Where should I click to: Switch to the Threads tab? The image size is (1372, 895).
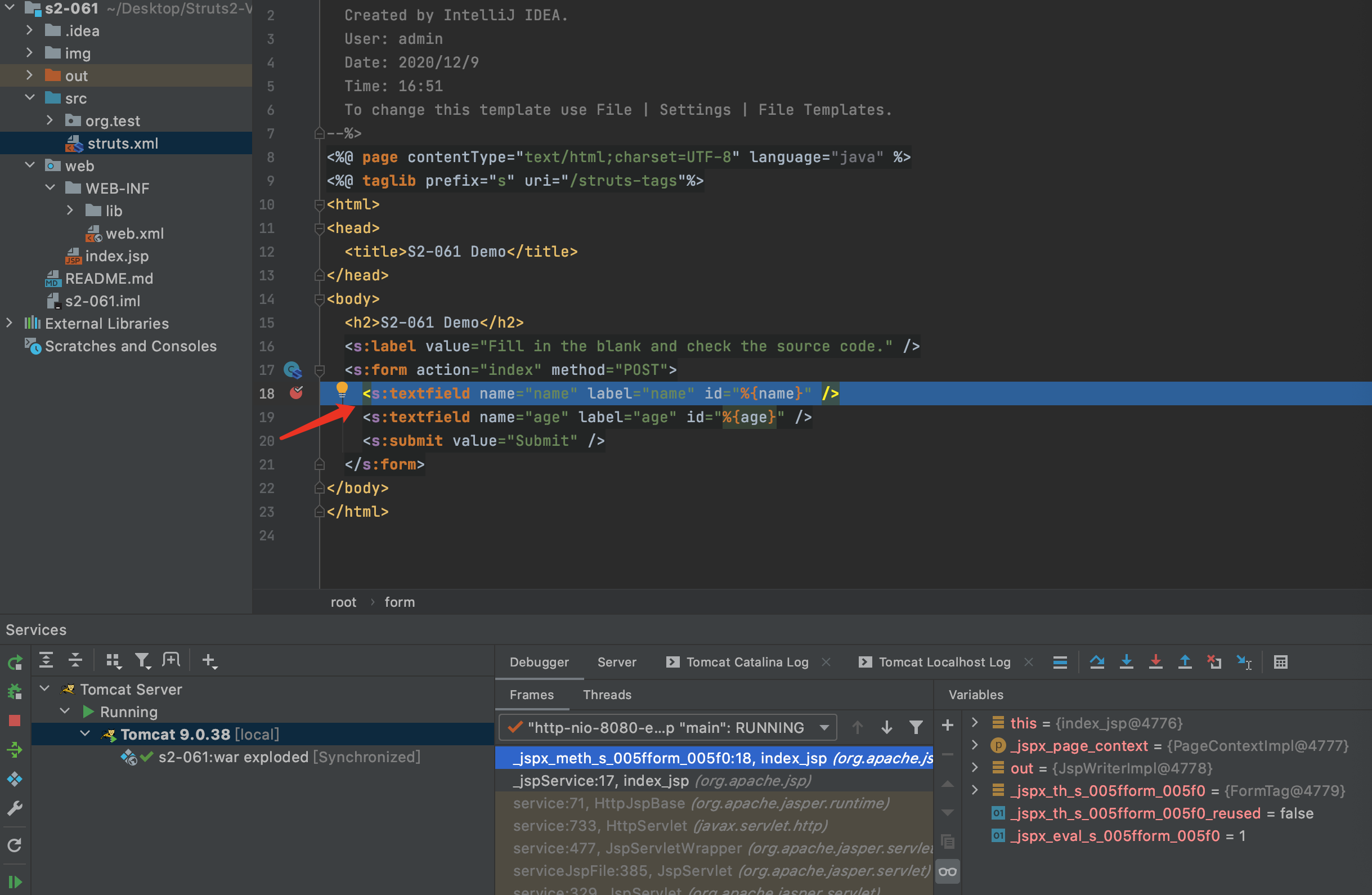tap(607, 694)
